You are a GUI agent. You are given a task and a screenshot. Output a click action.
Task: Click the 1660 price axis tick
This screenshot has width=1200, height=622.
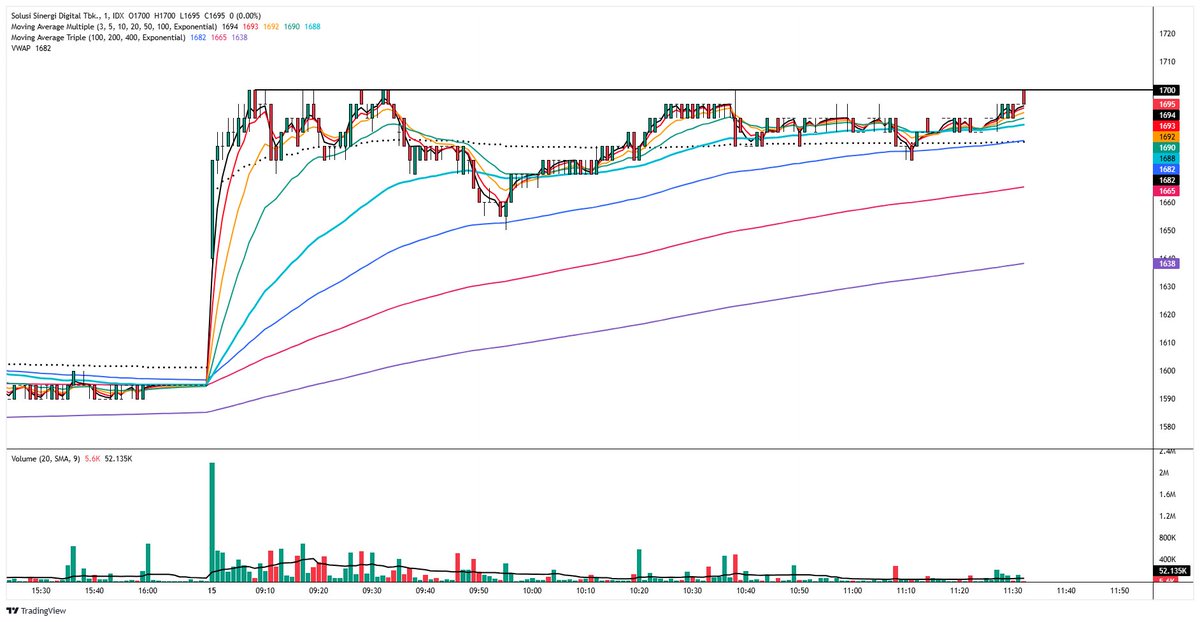(x=1167, y=202)
